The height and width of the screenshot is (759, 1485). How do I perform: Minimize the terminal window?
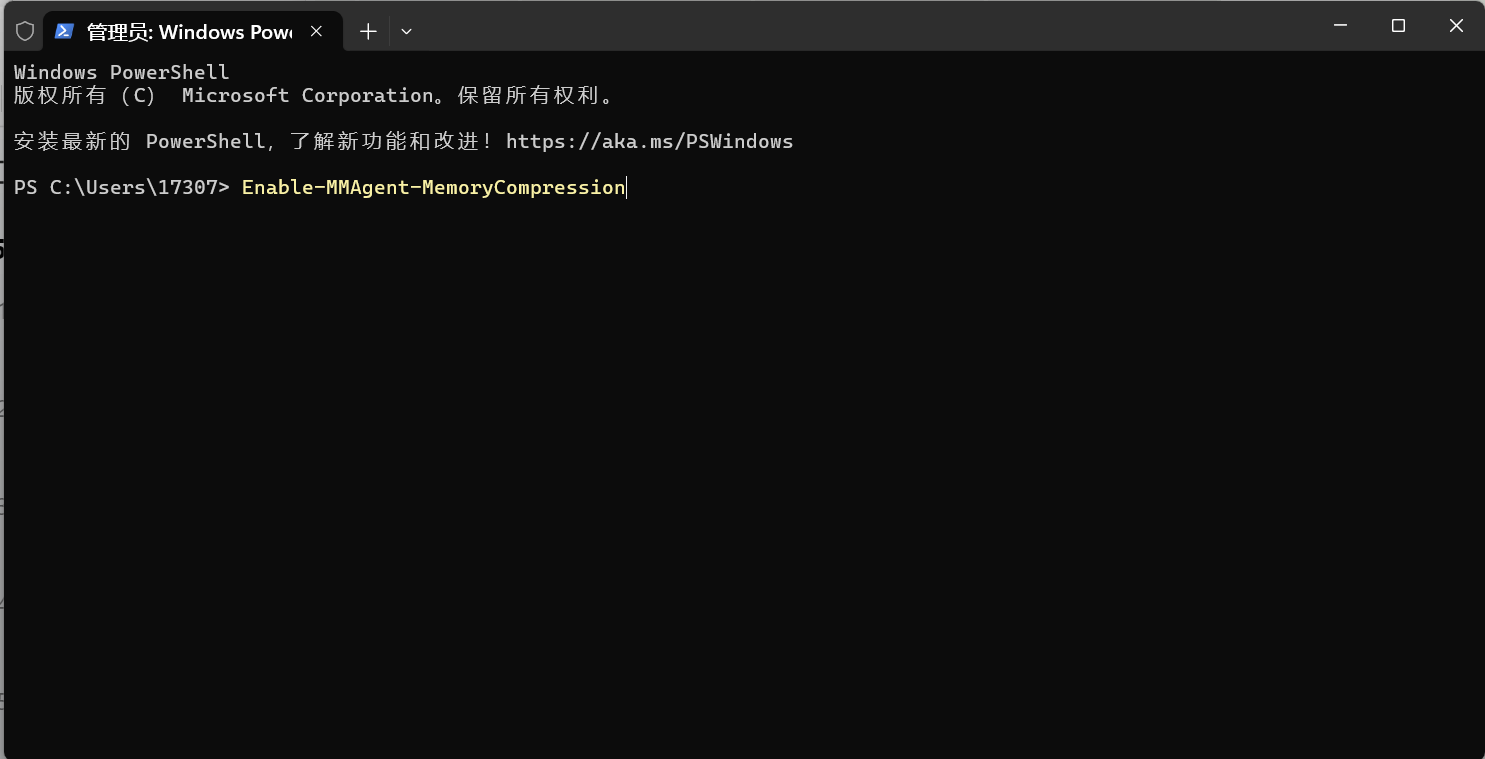(x=1341, y=26)
